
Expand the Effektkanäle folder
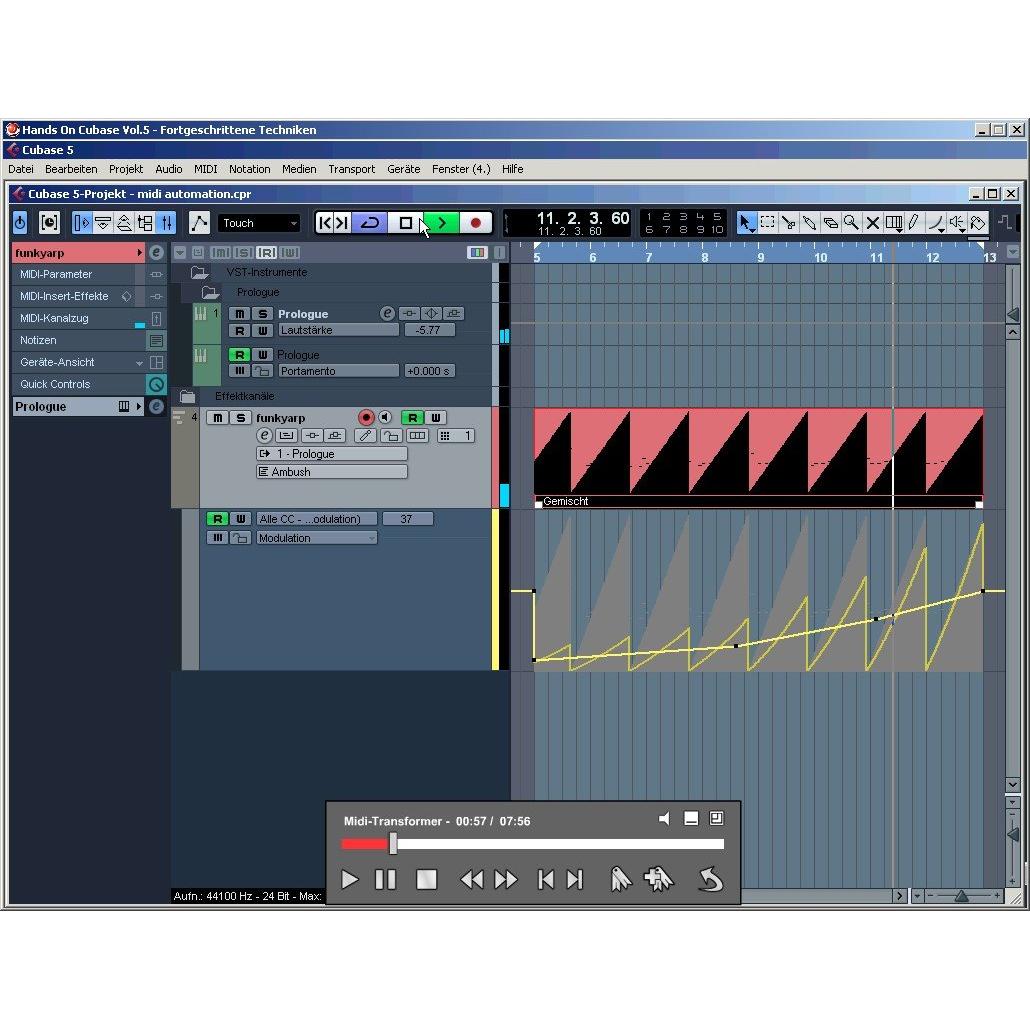tap(187, 397)
